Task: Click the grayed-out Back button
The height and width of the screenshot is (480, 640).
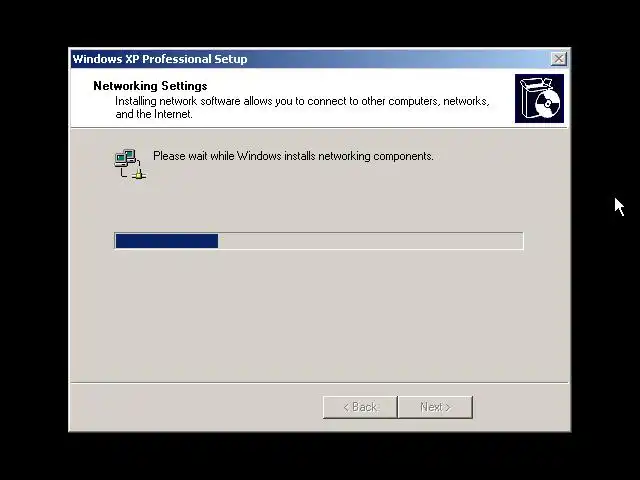Action: pyautogui.click(x=360, y=407)
